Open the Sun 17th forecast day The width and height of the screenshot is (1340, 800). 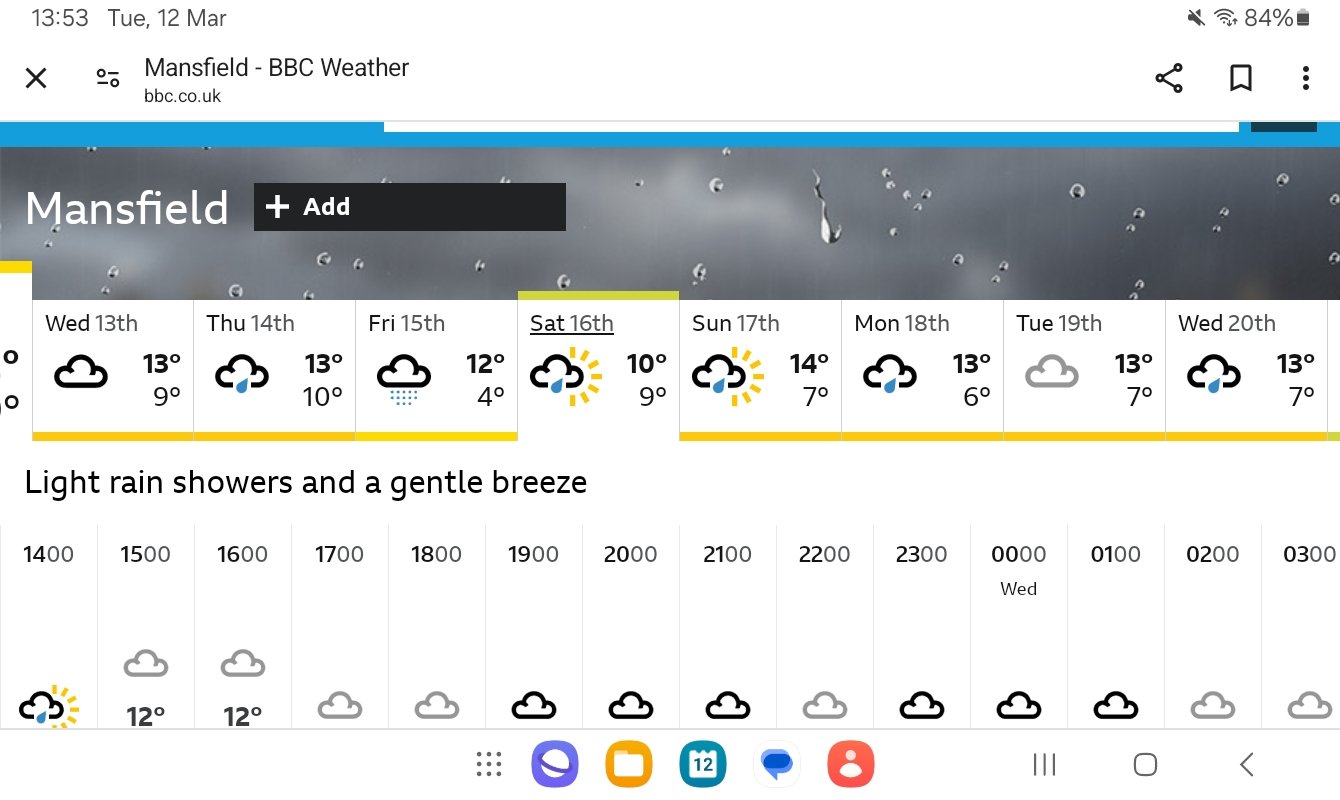[760, 370]
